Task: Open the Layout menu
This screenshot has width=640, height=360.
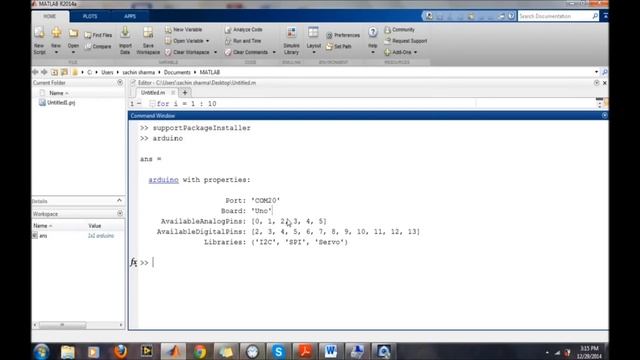Action: [x=313, y=40]
